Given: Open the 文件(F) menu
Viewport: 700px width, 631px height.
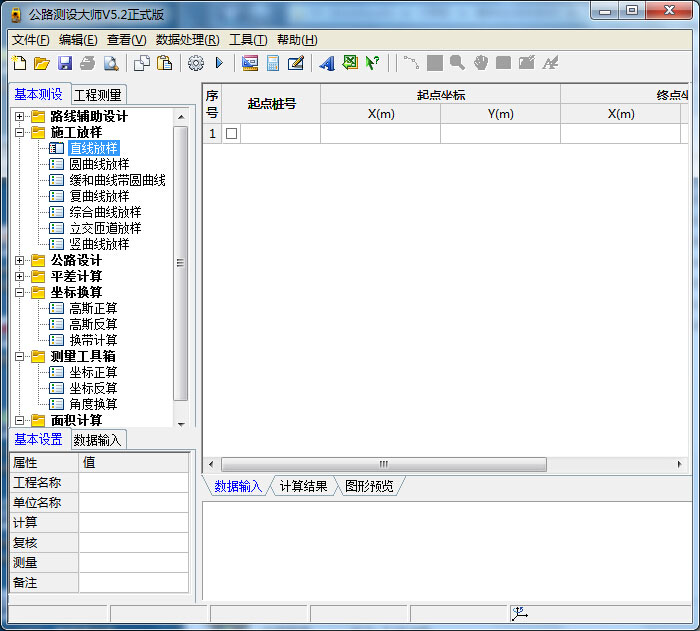Looking at the screenshot, I should 30,40.
